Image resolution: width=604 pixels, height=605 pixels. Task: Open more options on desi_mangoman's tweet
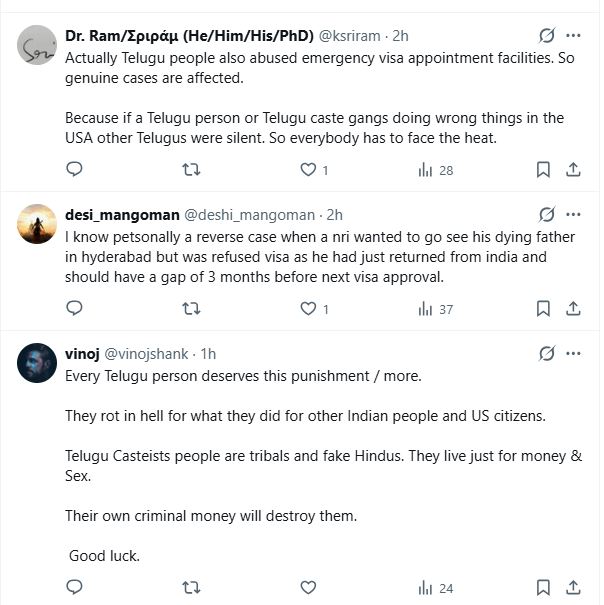click(x=574, y=214)
